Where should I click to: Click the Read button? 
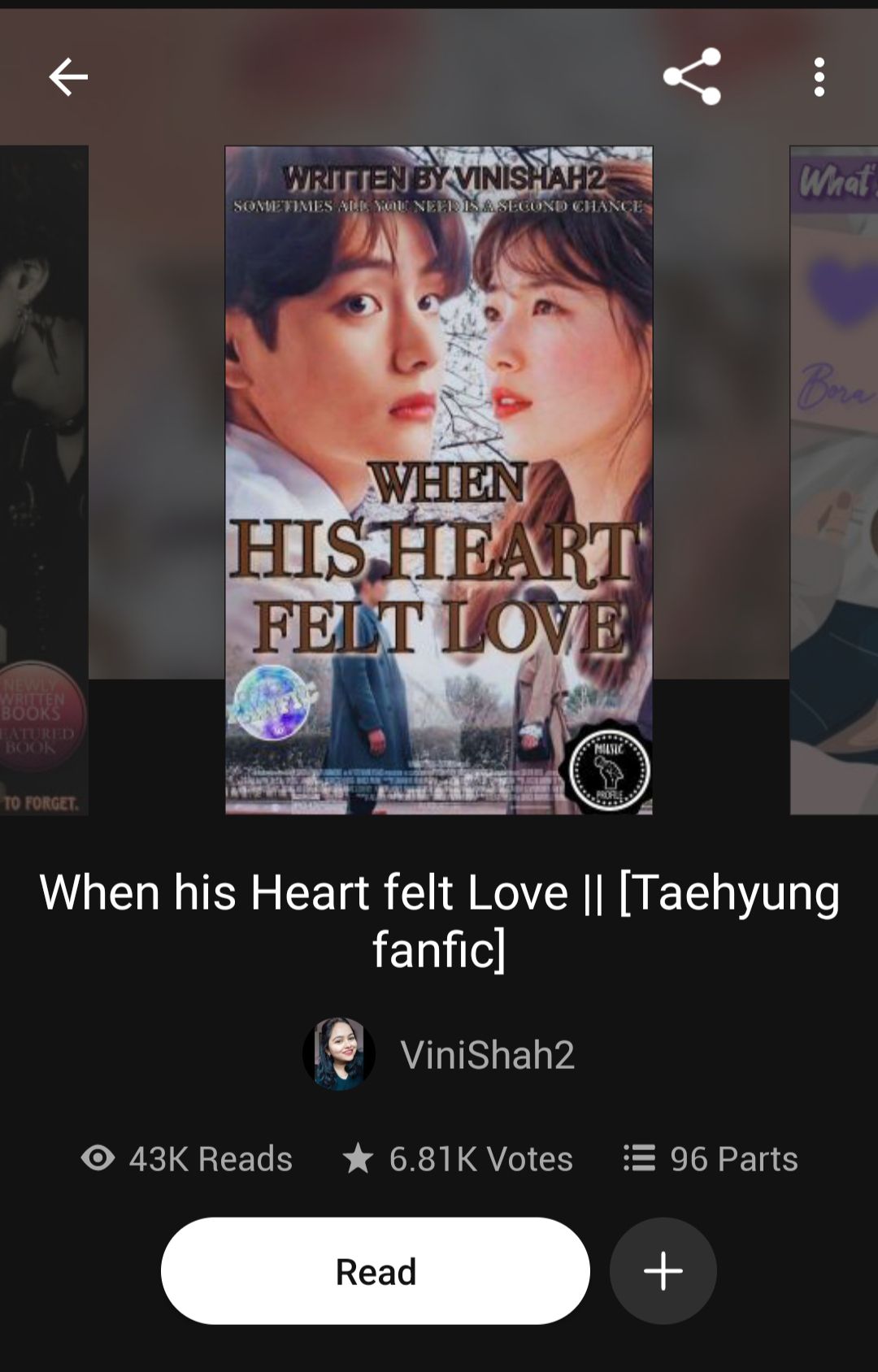[376, 1270]
